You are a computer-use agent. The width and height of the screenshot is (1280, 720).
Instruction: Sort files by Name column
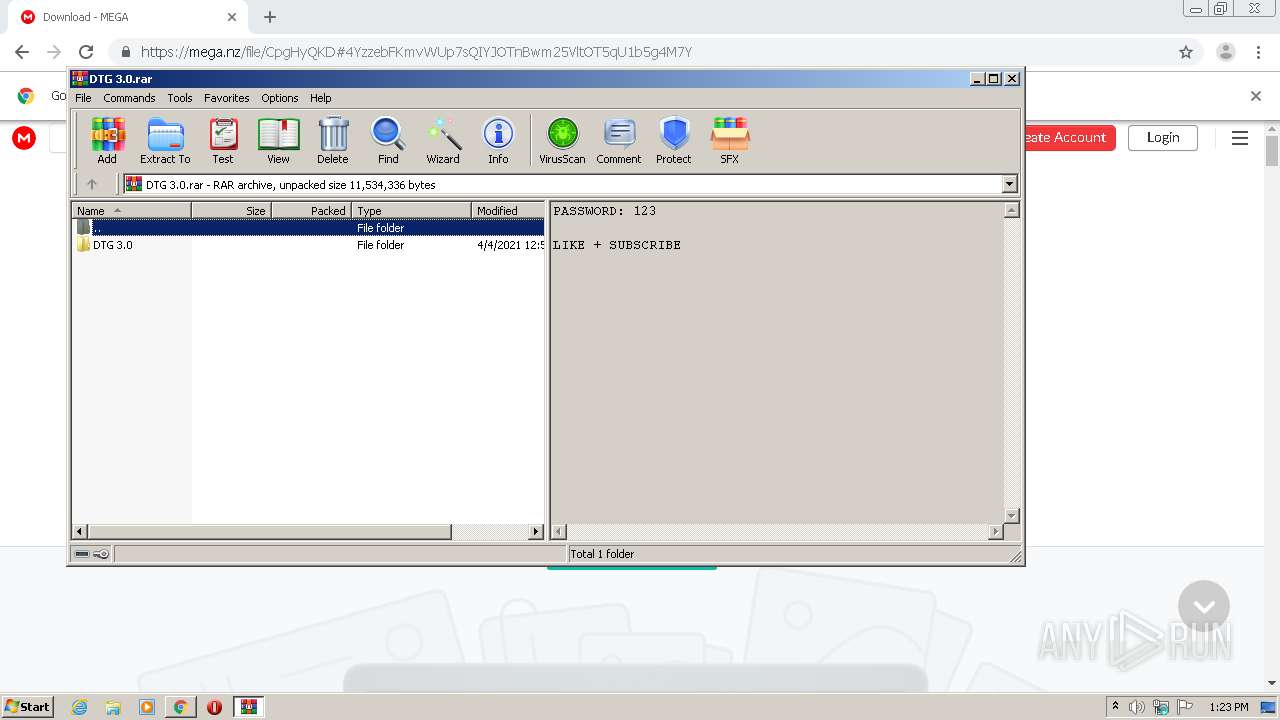[x=132, y=211]
